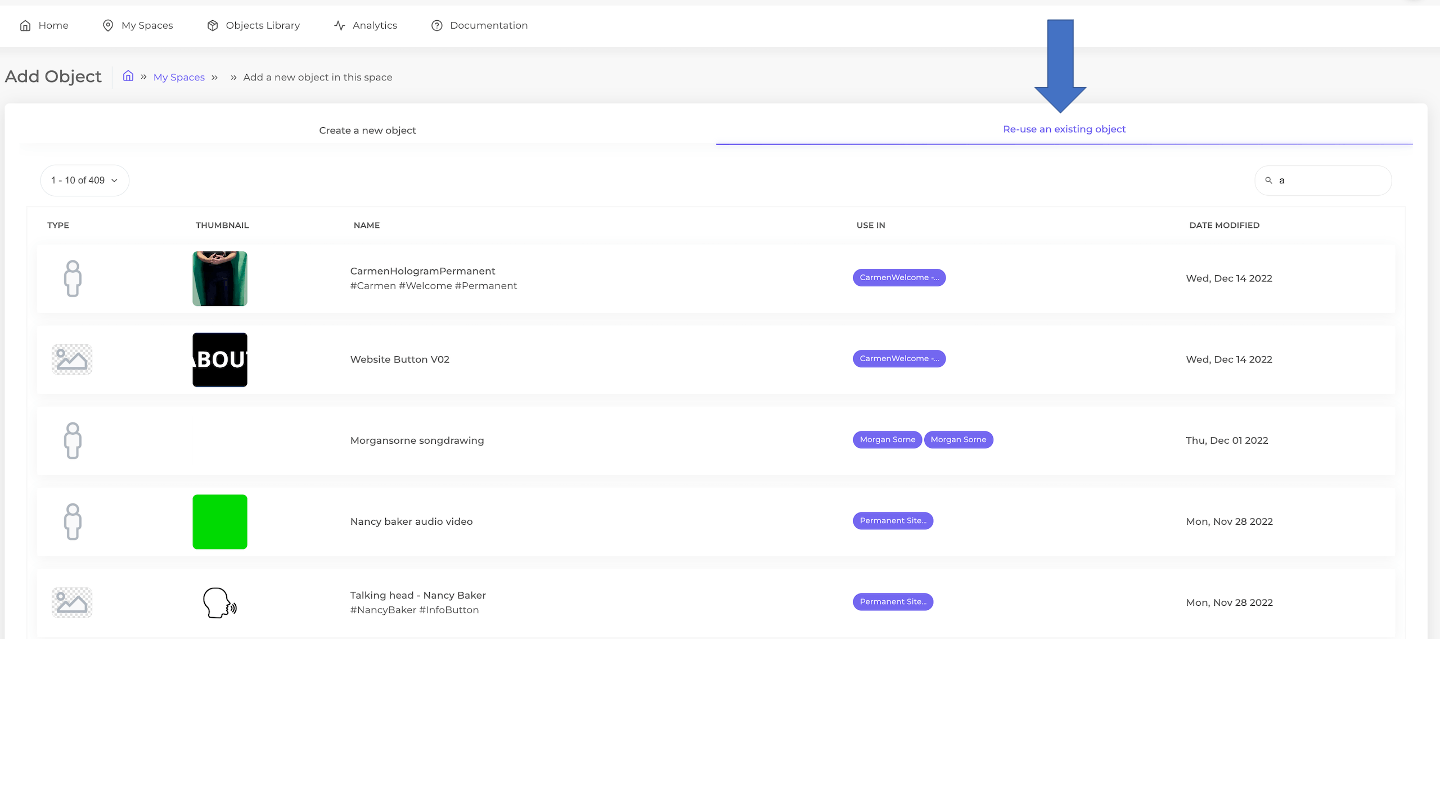Click the Objects Library cube icon
Screen dimensions: 1440x810
pos(213,26)
